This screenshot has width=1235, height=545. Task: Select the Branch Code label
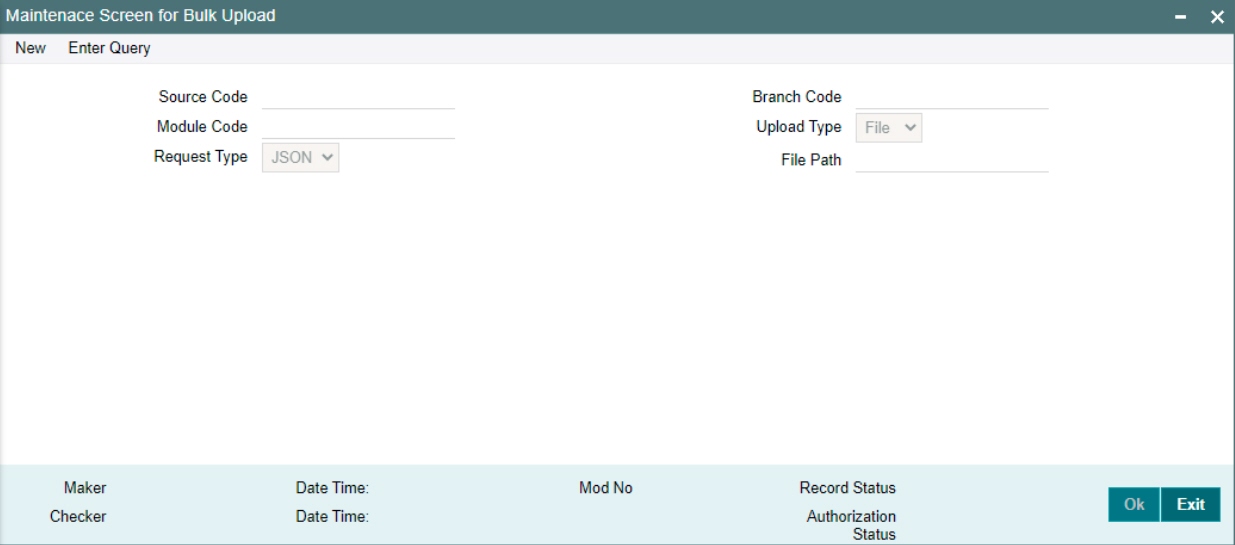click(x=797, y=97)
